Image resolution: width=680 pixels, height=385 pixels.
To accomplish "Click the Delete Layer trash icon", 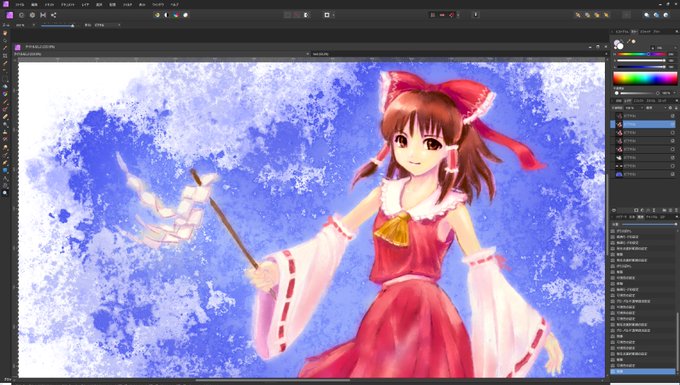I will tap(676, 210).
